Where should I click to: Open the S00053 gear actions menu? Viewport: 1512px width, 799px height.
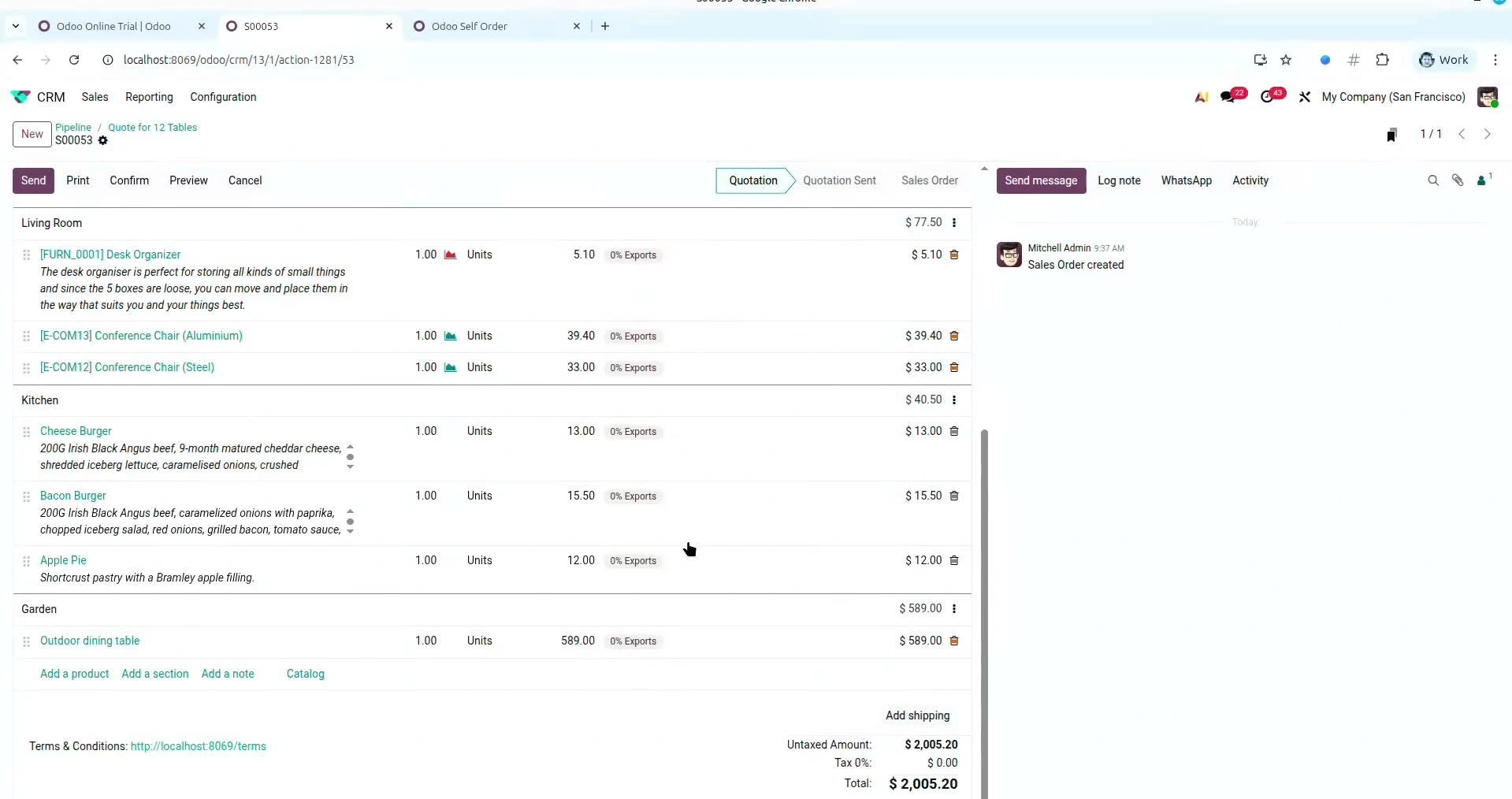tap(102, 140)
